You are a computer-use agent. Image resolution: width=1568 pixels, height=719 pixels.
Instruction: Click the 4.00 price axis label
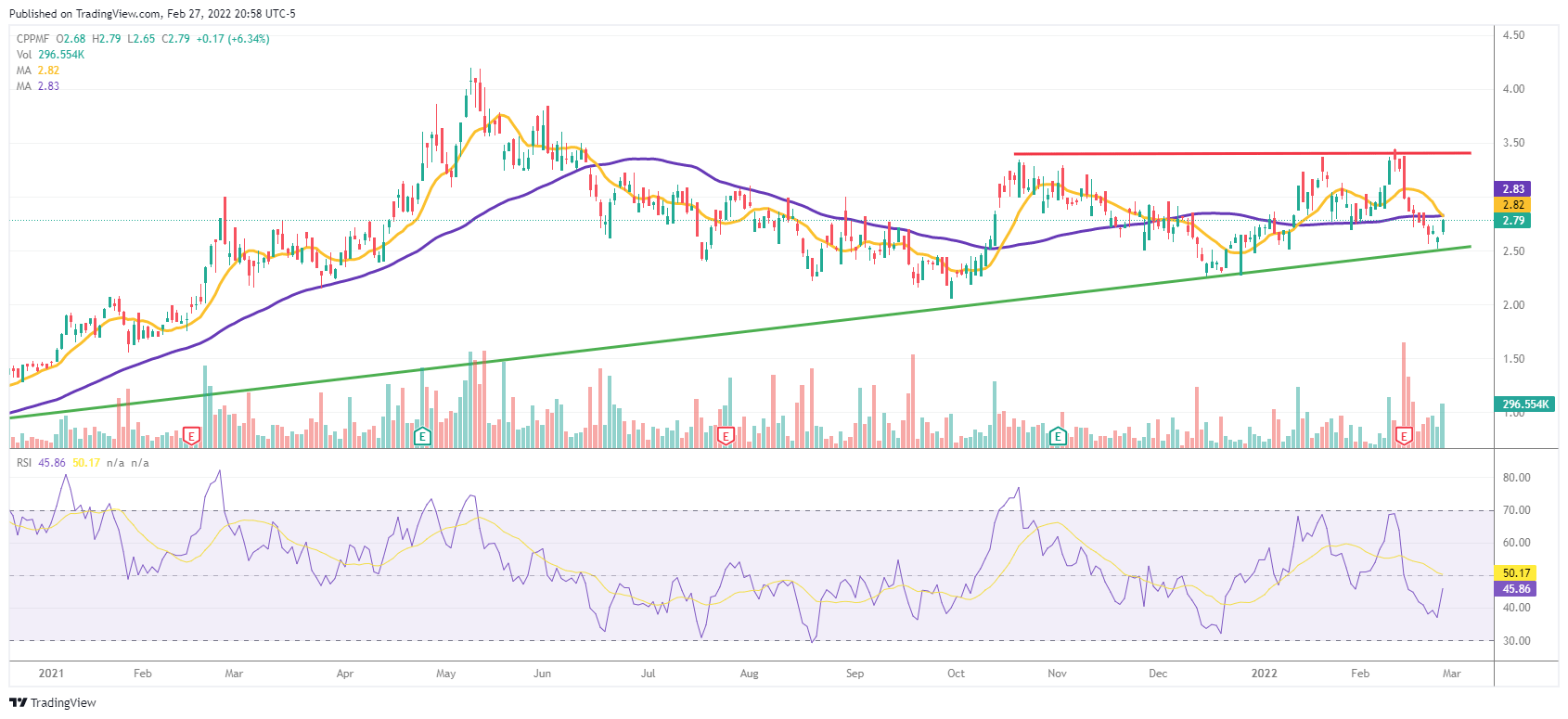coord(1513,89)
